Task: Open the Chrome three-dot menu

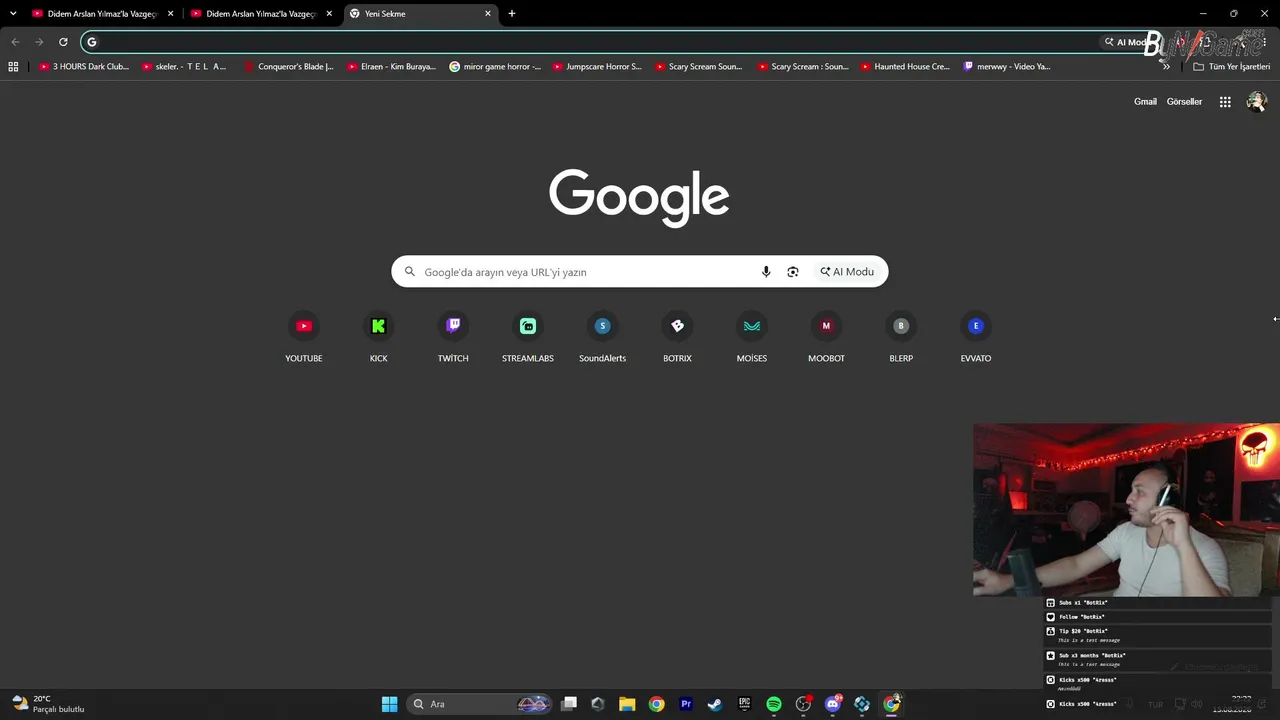Action: 1264,42
